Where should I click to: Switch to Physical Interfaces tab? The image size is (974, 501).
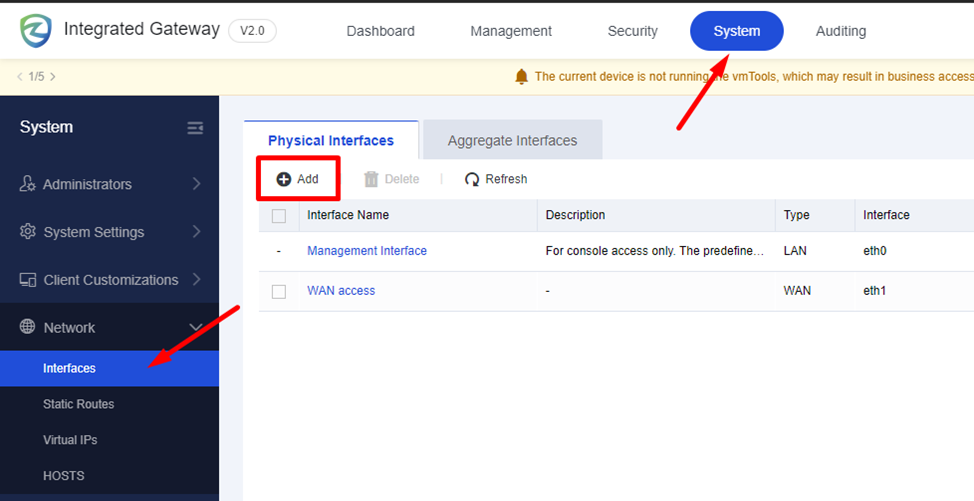331,140
